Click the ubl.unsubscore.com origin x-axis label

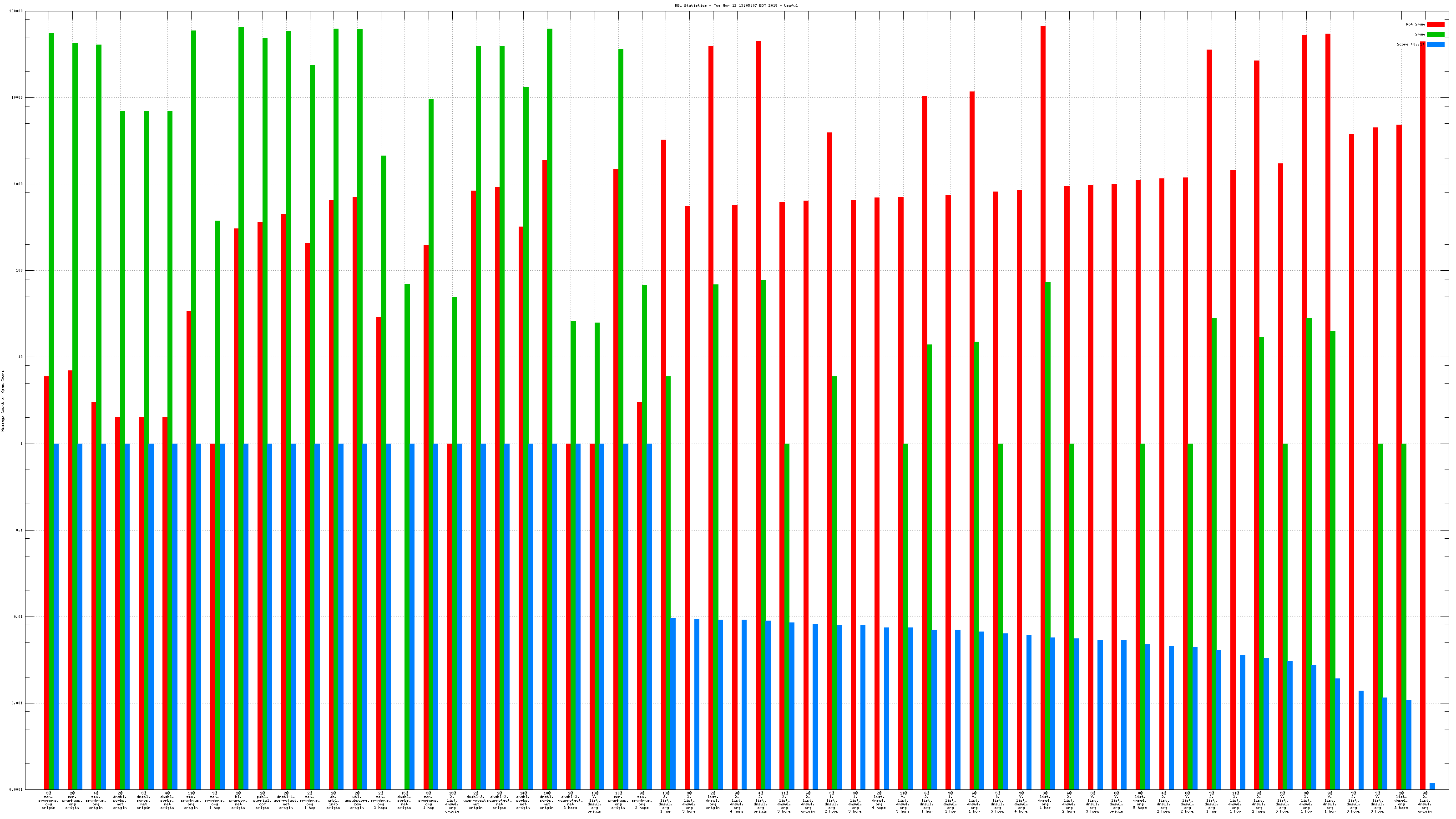(x=357, y=800)
